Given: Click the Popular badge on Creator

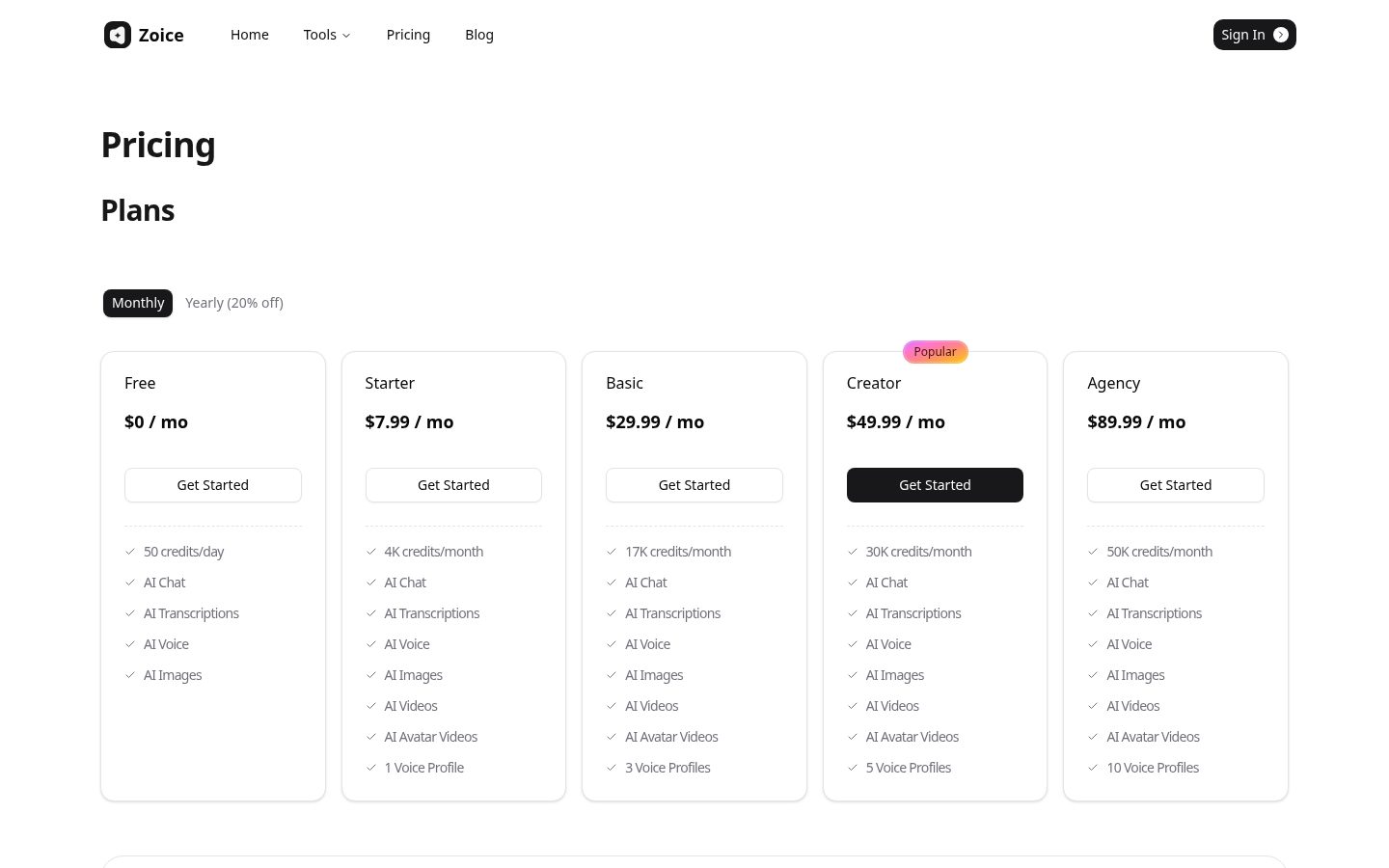Looking at the screenshot, I should pos(936,352).
